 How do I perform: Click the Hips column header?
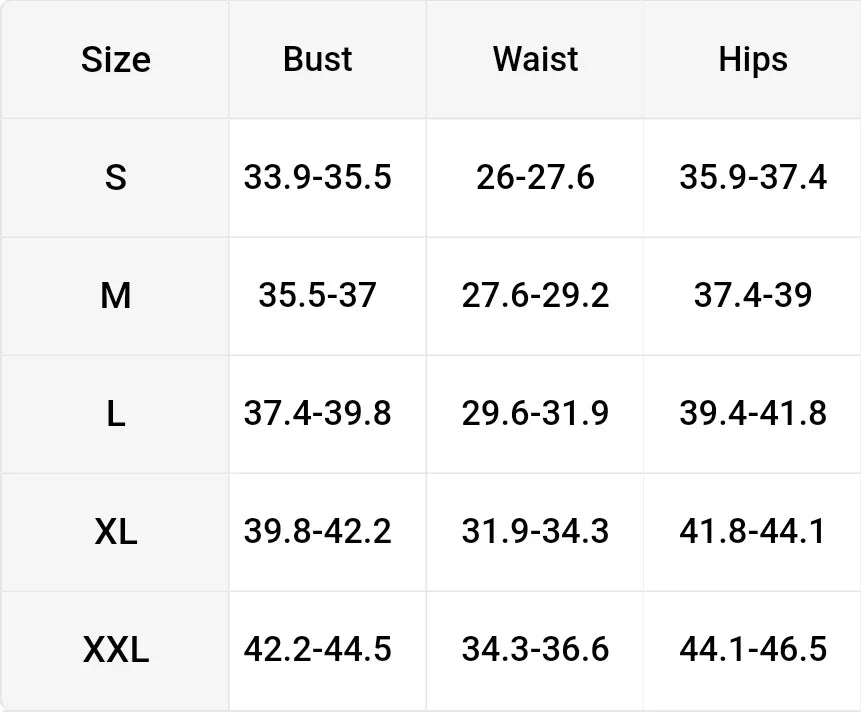coord(753,60)
